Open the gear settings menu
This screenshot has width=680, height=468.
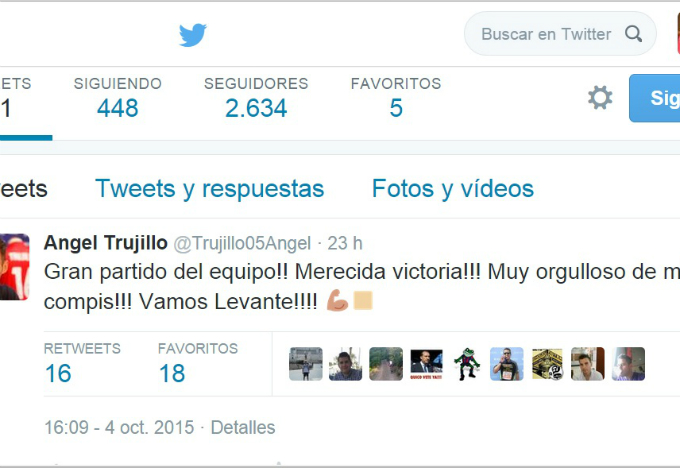tap(600, 98)
